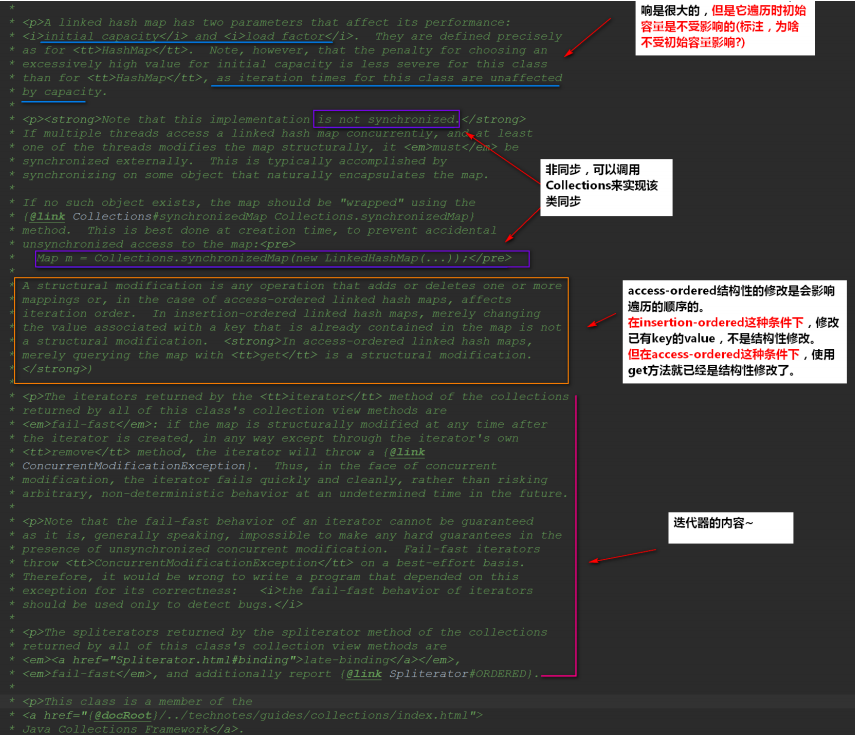Click the "<em>must</em>" emphasized word
855x735 pixels.
[x=450, y=147]
